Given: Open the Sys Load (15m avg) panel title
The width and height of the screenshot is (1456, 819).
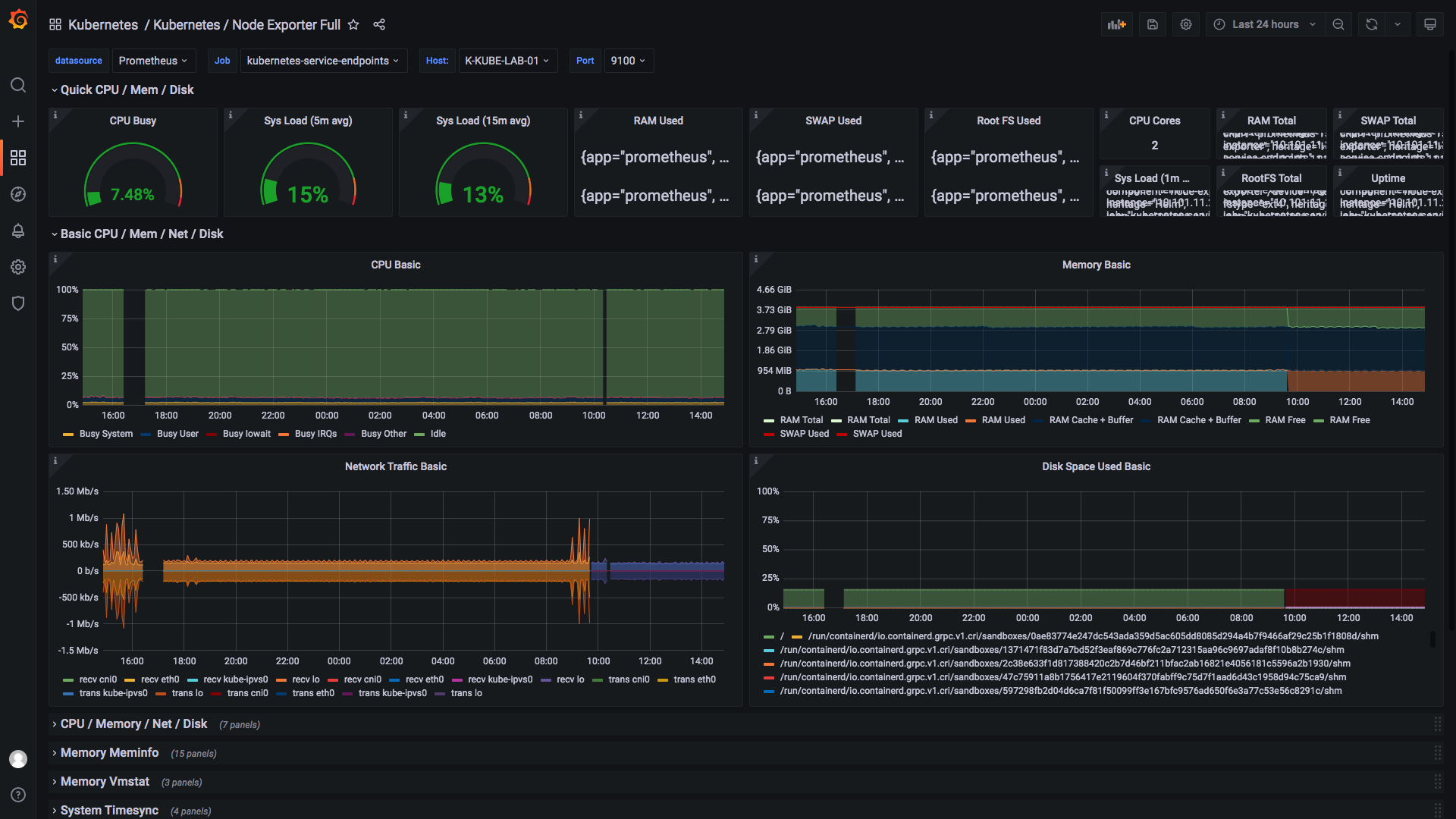Looking at the screenshot, I should pyautogui.click(x=483, y=121).
